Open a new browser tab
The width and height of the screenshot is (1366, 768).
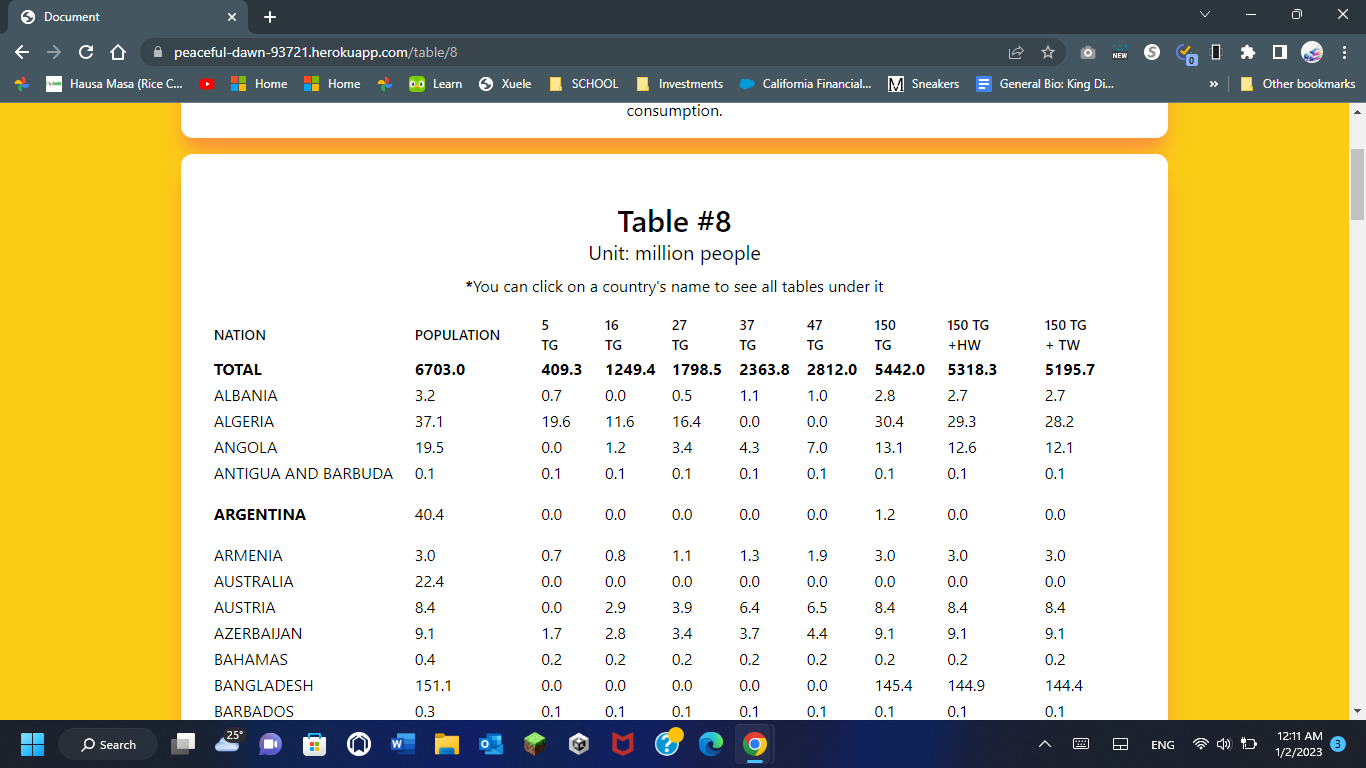(270, 17)
